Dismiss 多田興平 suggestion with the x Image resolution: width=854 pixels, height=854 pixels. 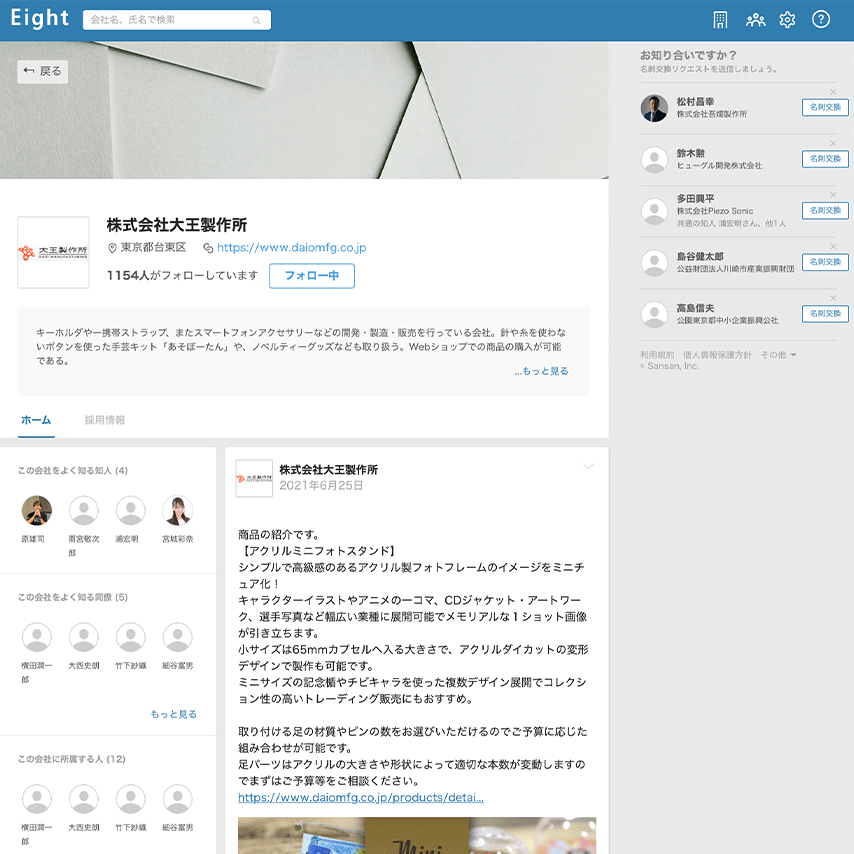coord(833,195)
